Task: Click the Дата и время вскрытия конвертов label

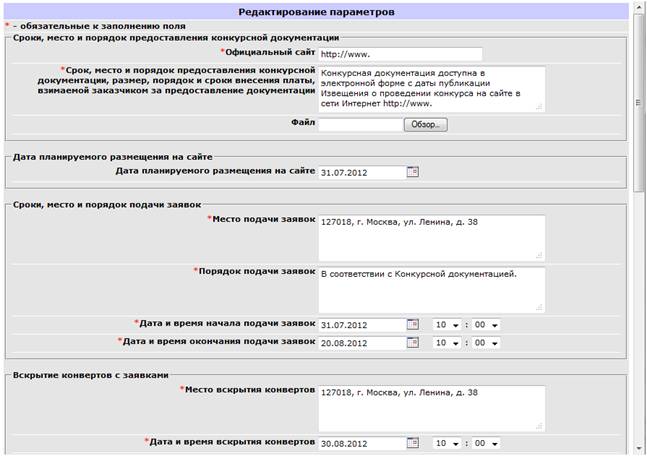Action: (232, 442)
